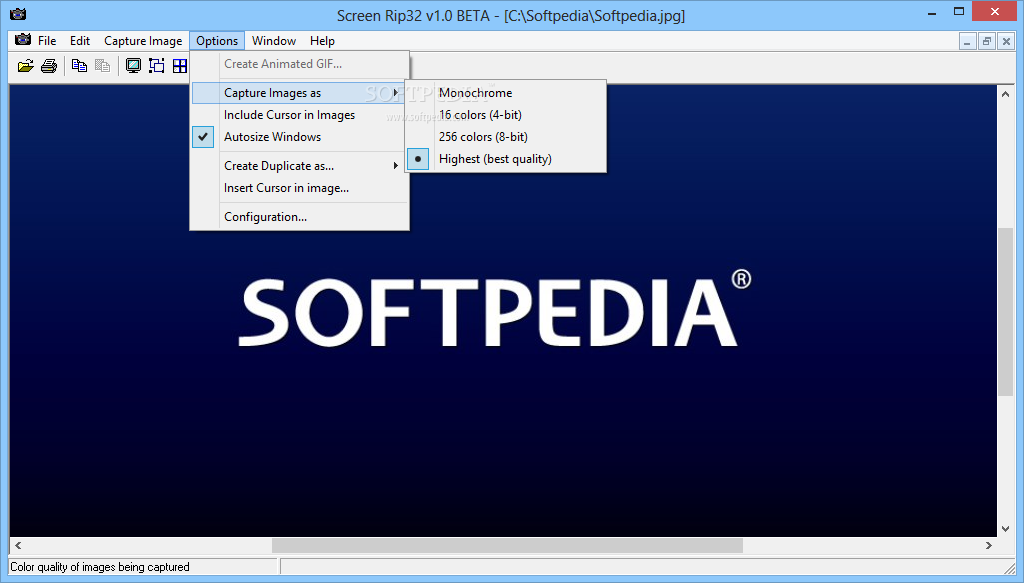Expand the Create Duplicate as submenu

click(x=300, y=166)
